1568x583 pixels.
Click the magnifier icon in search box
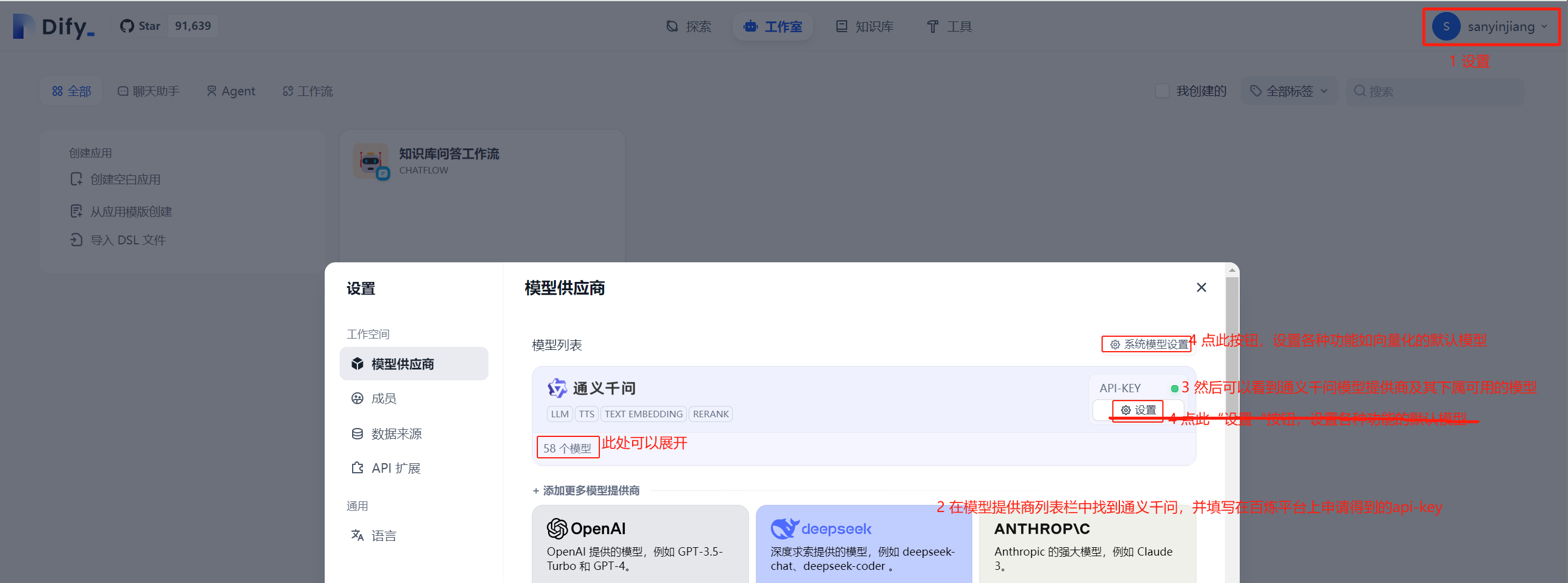point(1359,91)
